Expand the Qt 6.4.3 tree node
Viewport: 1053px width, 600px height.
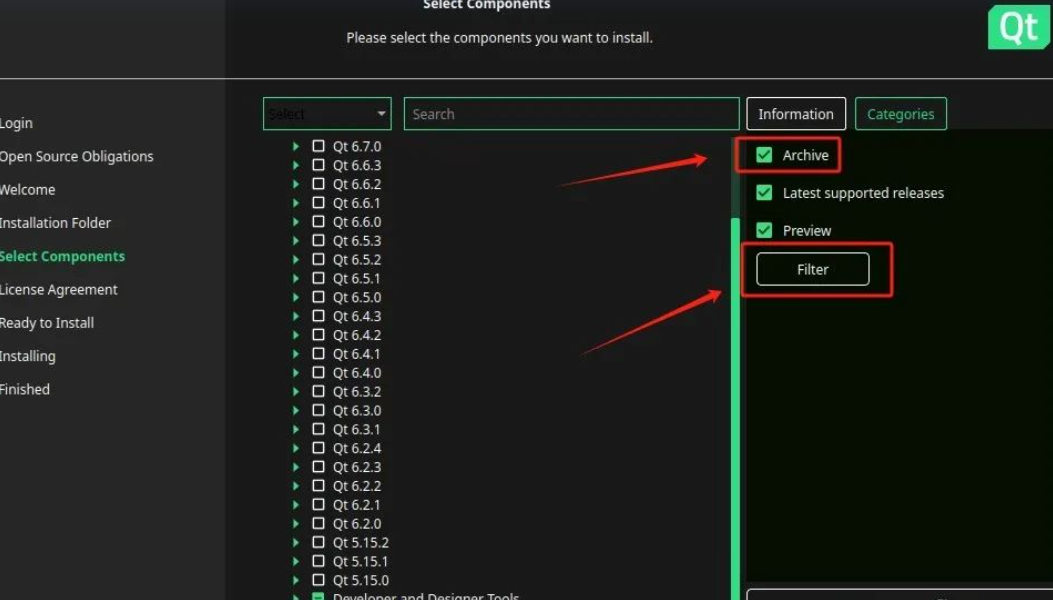coord(295,315)
